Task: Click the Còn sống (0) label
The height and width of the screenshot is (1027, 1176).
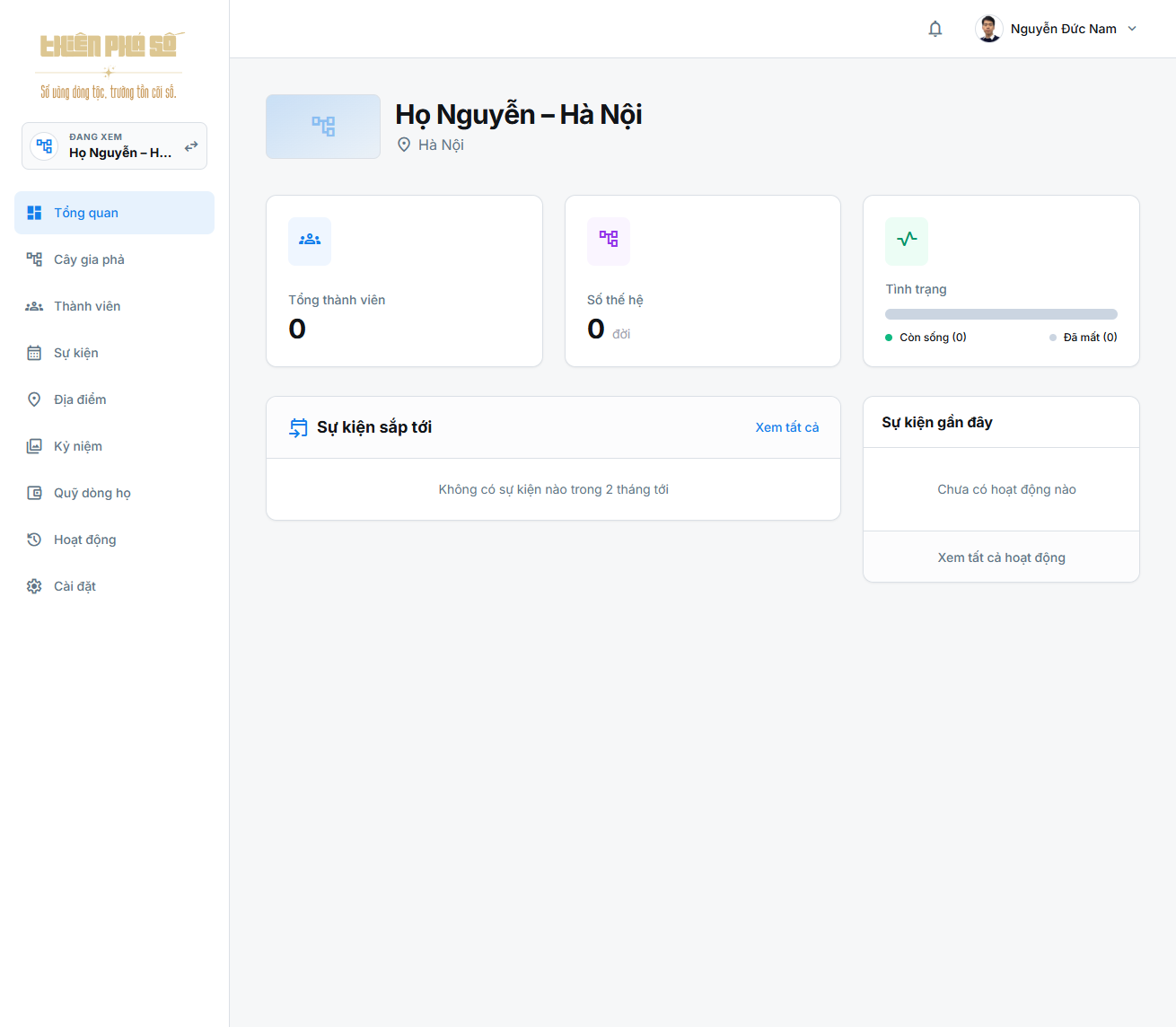Action: tap(933, 338)
